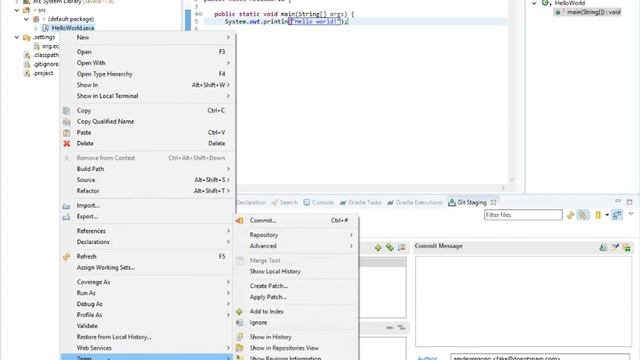Click the remove all from index icon
The image size is (640, 360).
point(402,328)
